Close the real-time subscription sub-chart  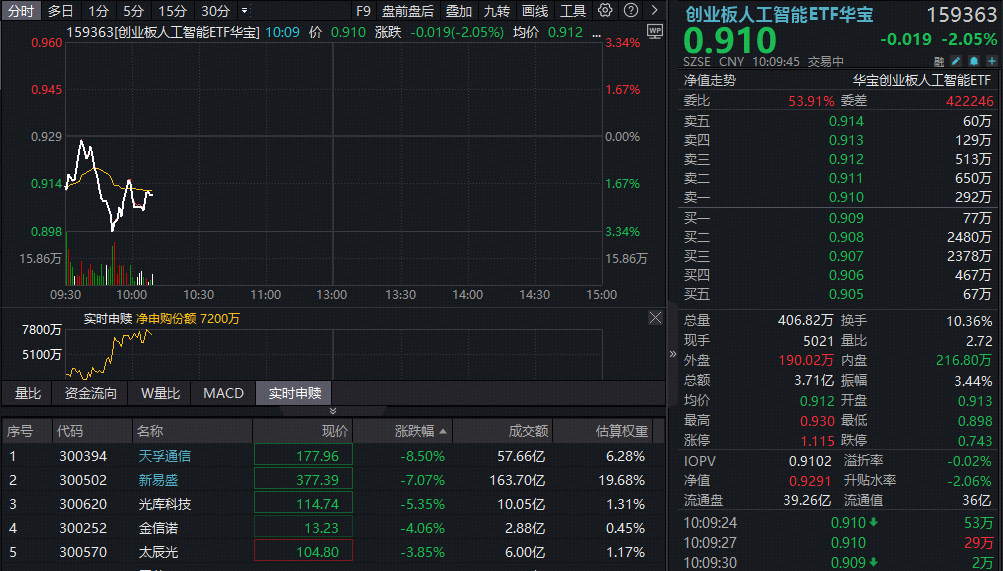pos(655,318)
